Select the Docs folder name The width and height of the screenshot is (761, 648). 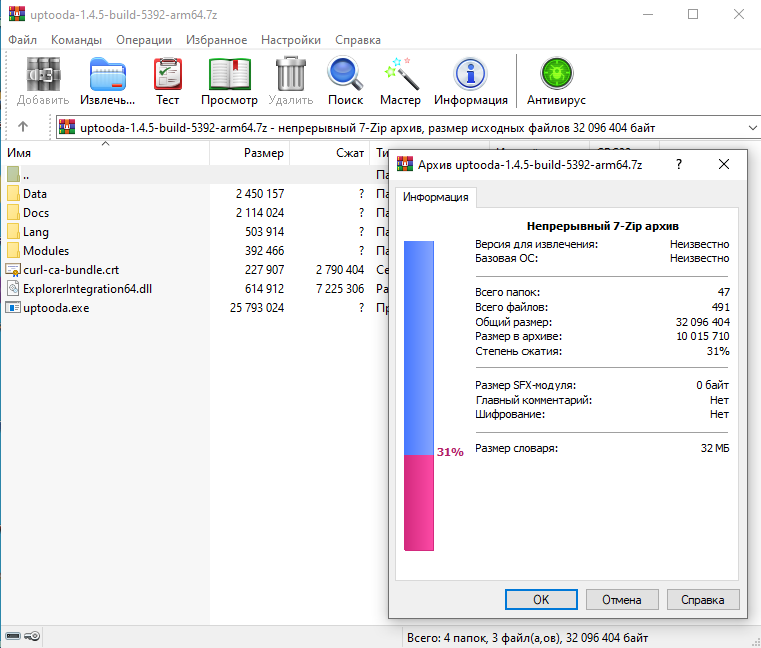click(x=36, y=213)
